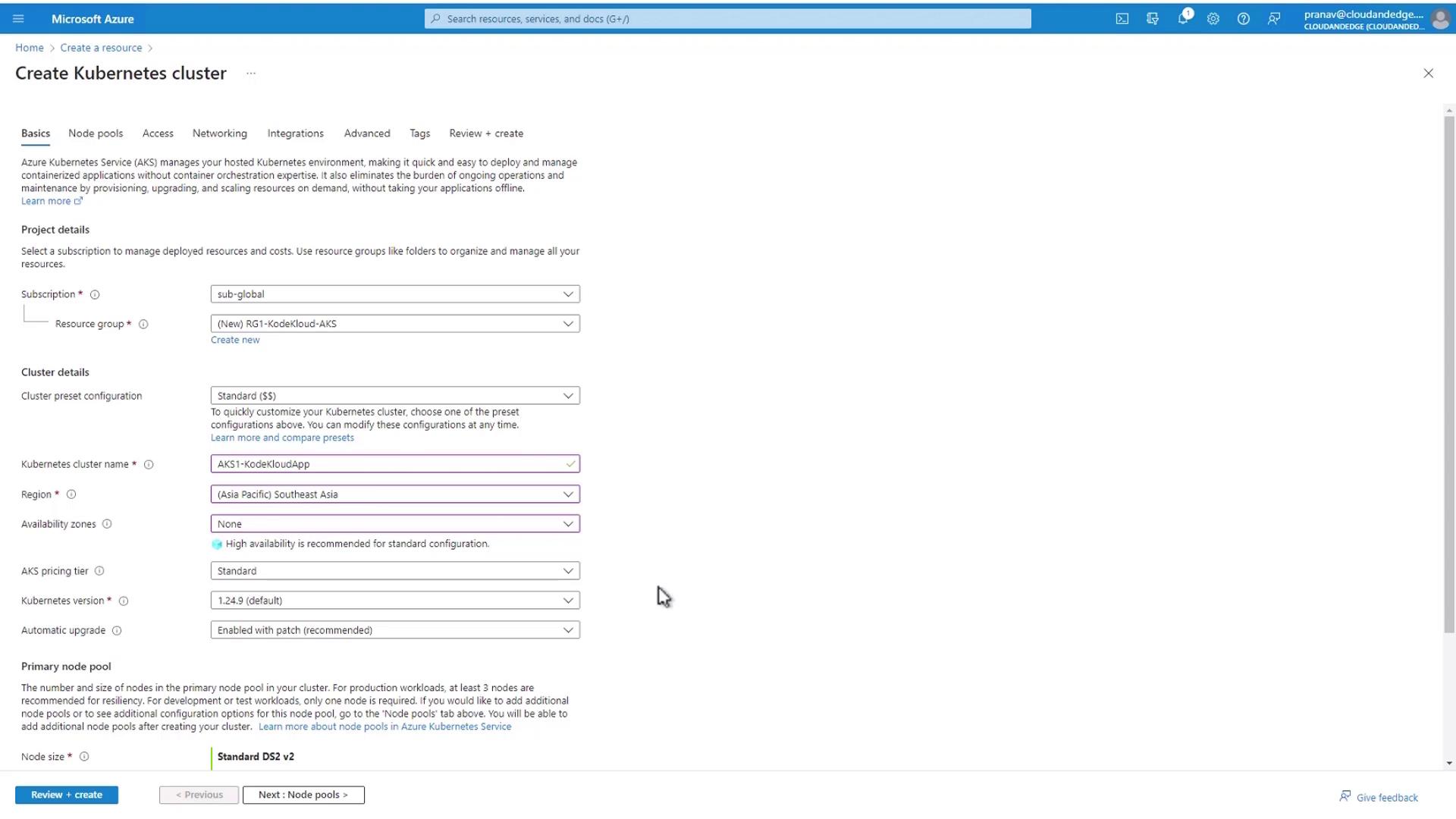
Task: Switch to the Node pools tab
Action: point(96,133)
